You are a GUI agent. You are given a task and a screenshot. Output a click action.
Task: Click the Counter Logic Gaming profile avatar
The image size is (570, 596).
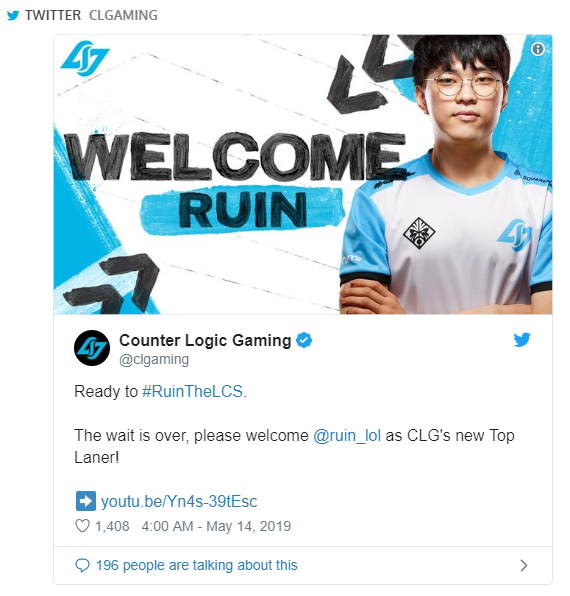[x=92, y=348]
